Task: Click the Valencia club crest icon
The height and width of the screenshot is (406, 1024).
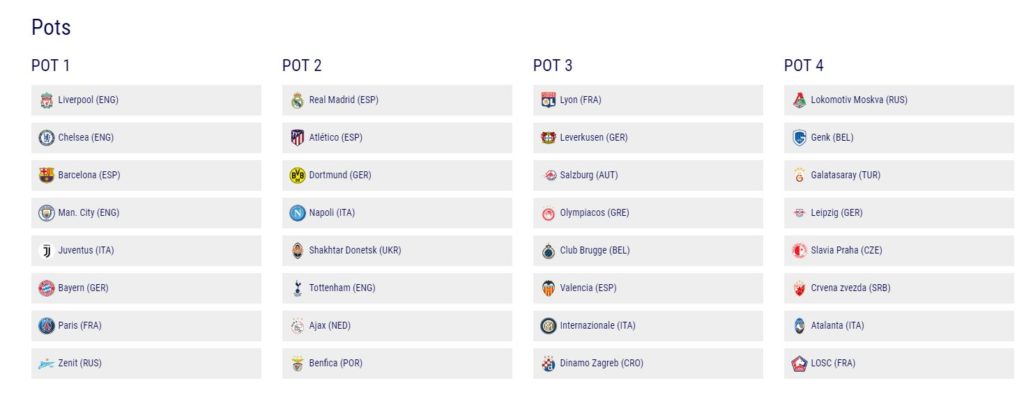Action: pos(548,288)
